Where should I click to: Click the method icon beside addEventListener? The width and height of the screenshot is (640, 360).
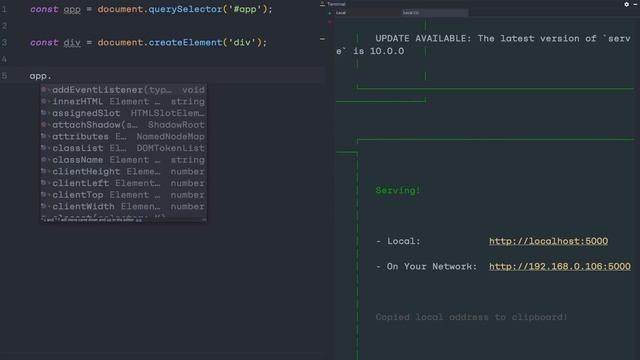(x=44, y=89)
